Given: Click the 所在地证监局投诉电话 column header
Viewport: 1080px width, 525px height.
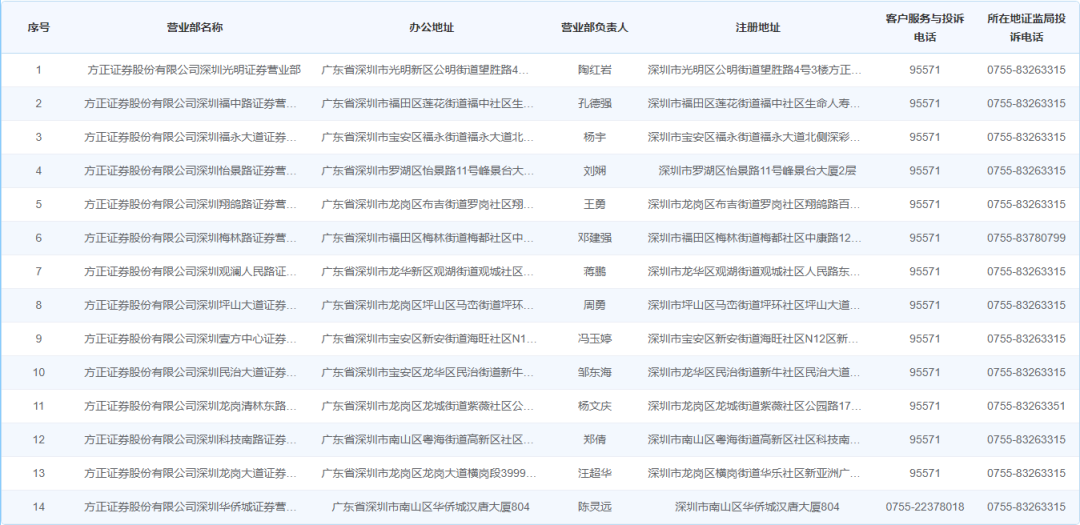Looking at the screenshot, I should [1026, 28].
